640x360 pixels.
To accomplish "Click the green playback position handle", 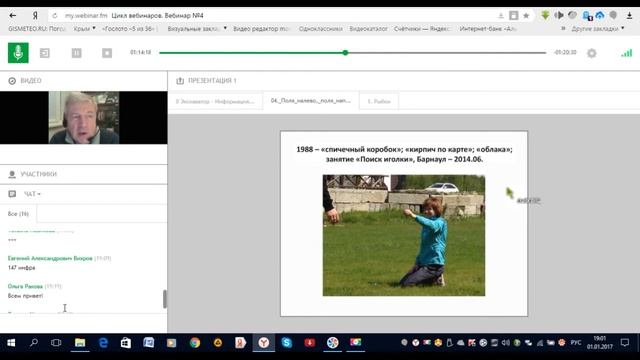I will coord(345,53).
